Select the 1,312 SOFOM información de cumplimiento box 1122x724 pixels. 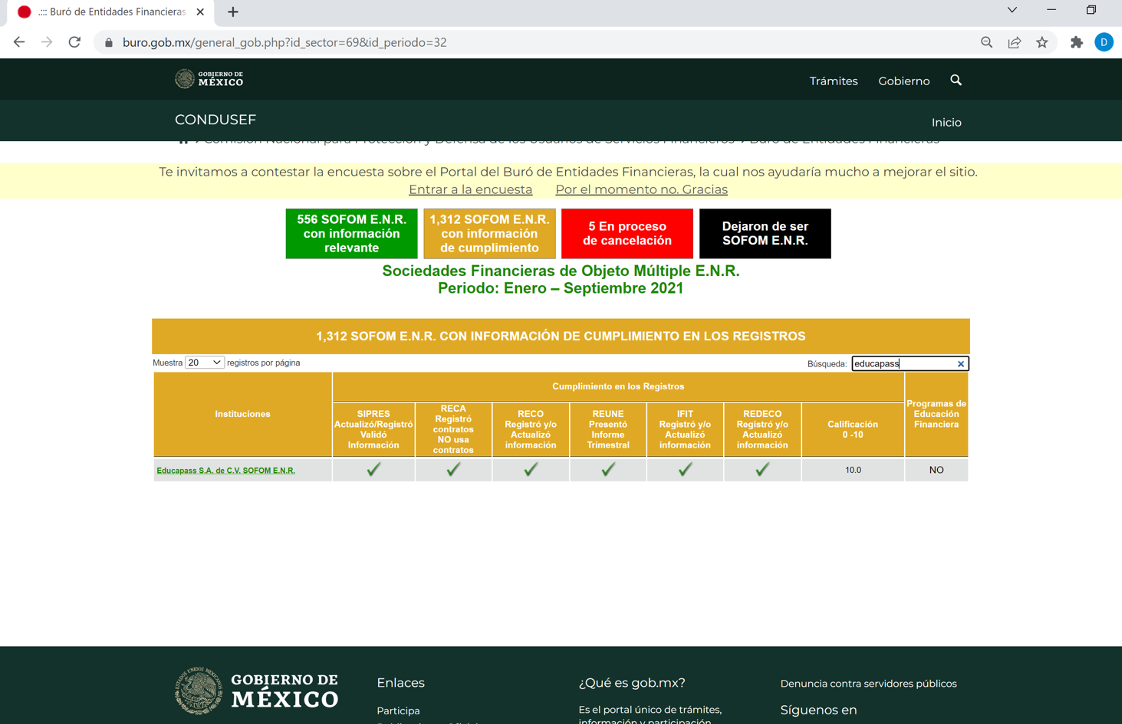point(489,233)
